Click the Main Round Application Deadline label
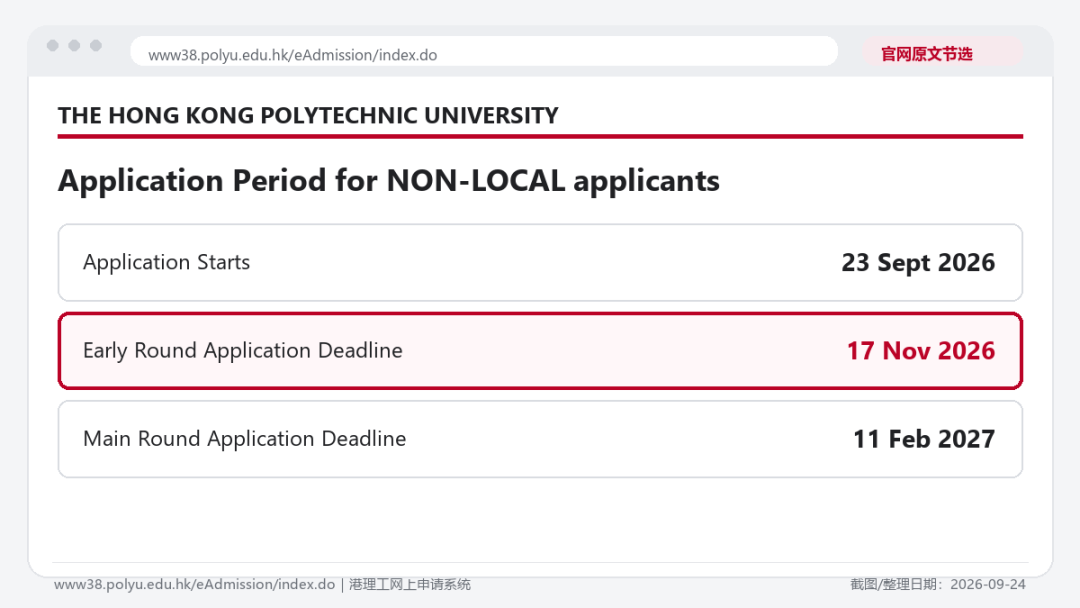Image resolution: width=1080 pixels, height=608 pixels. (245, 439)
